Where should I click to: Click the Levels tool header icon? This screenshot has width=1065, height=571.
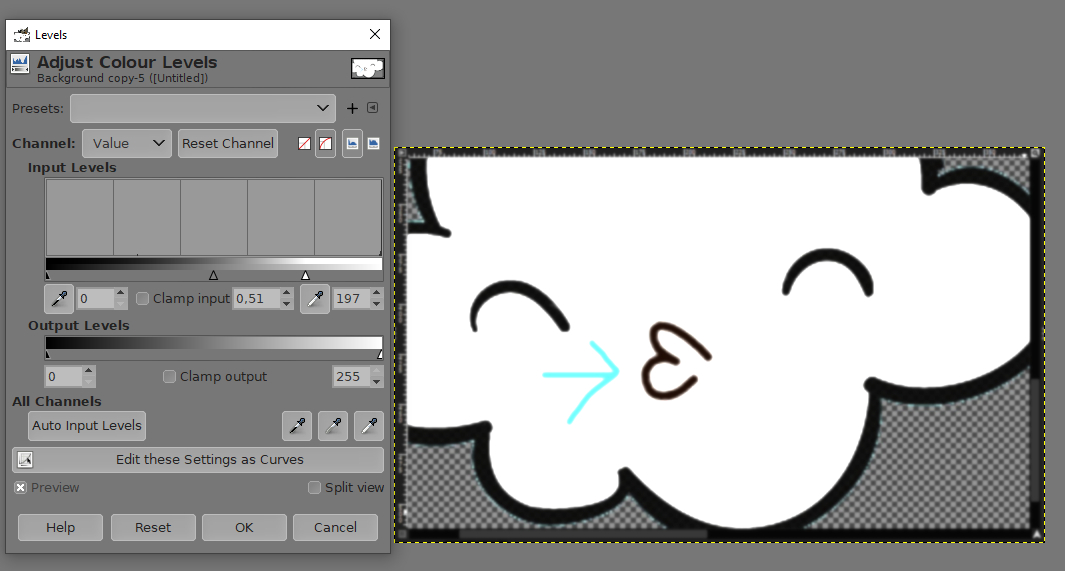click(x=20, y=65)
